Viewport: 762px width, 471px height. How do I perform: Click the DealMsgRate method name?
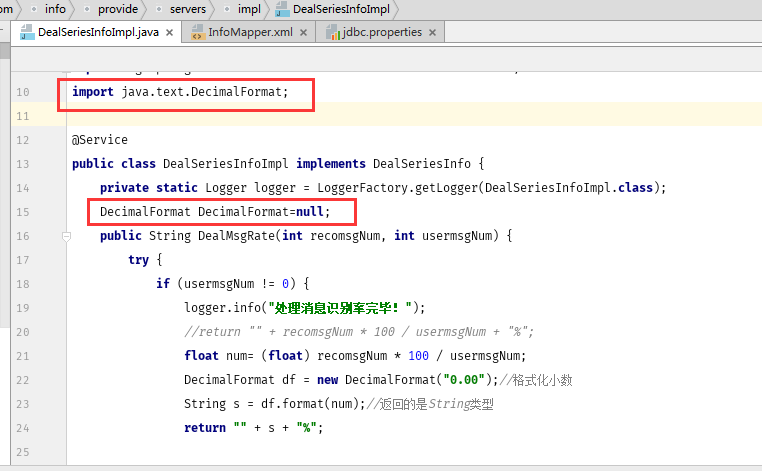coord(236,236)
